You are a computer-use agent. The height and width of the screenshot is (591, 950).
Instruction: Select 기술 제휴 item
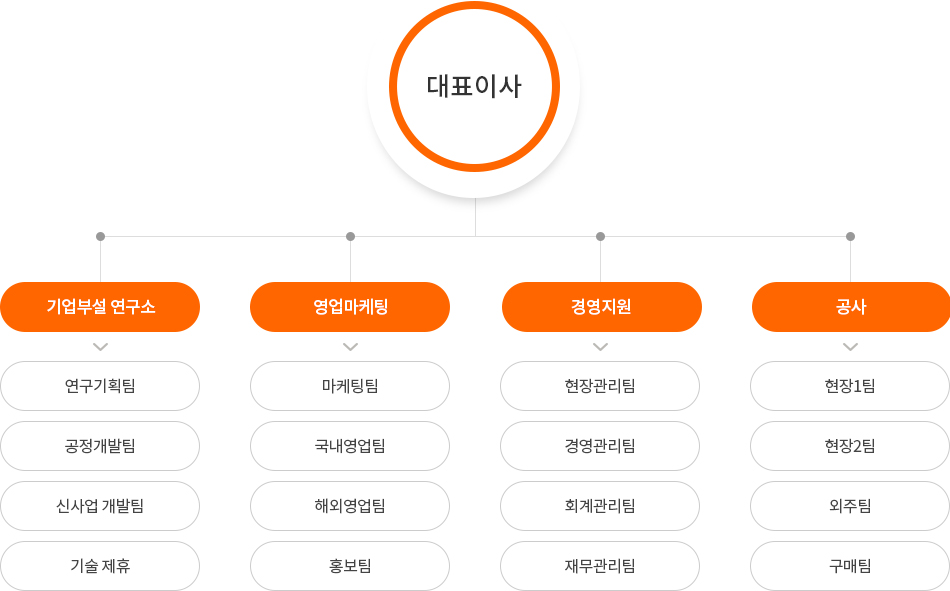100,566
